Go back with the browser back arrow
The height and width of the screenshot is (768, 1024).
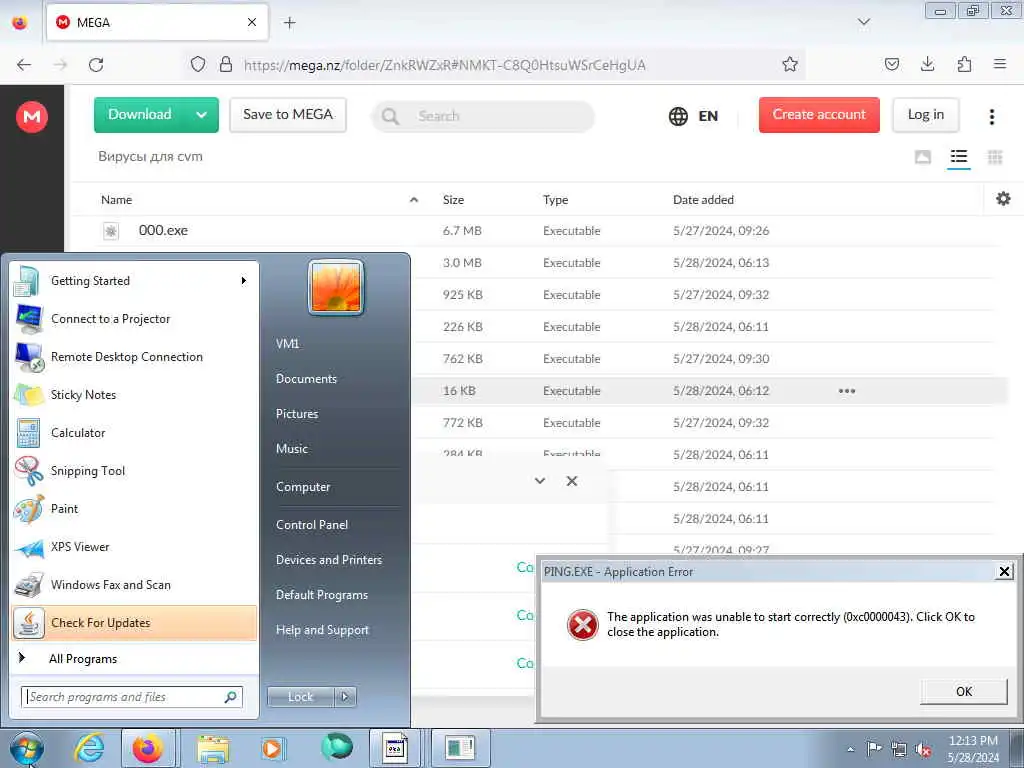click(x=24, y=64)
